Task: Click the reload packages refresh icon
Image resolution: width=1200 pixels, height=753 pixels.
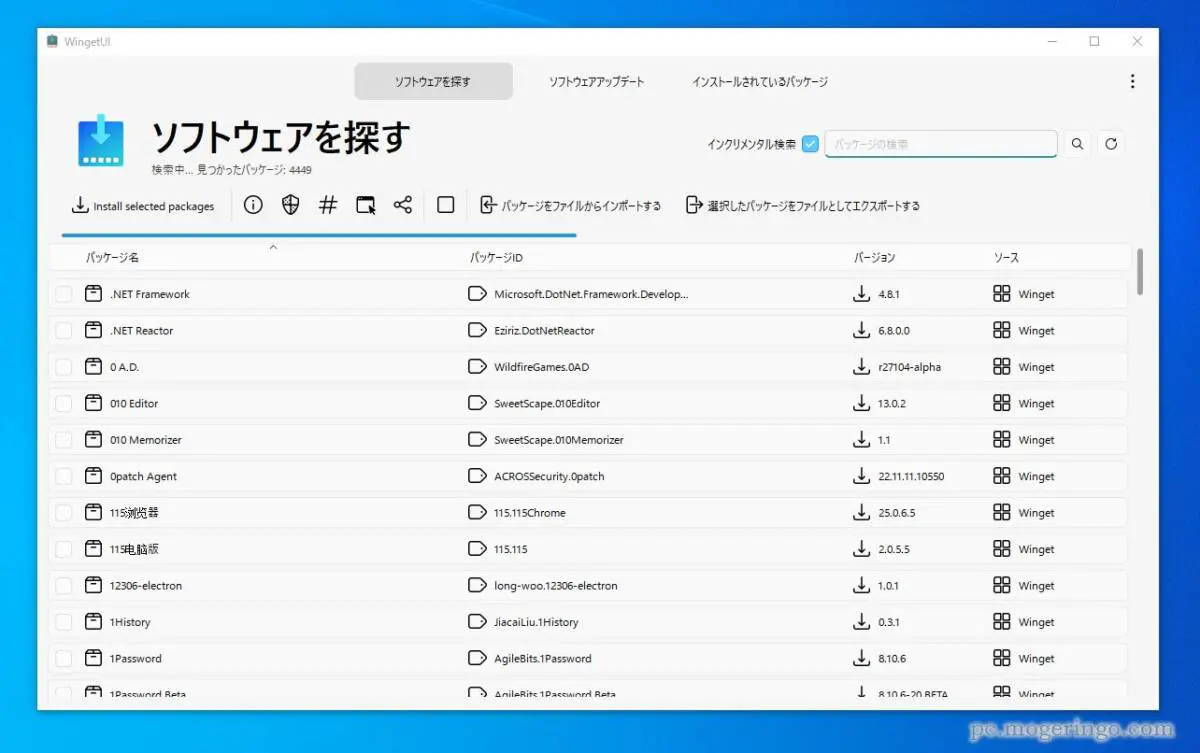Action: click(x=1111, y=144)
